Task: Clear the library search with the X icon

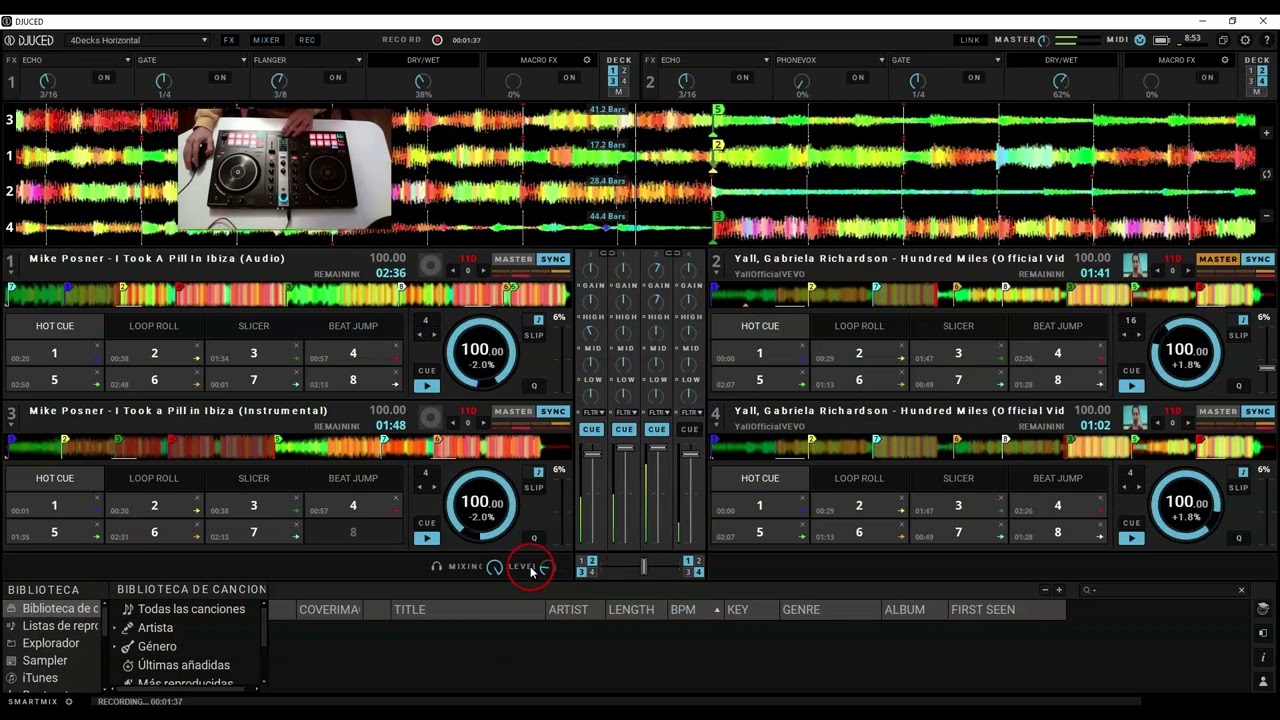Action: [1242, 590]
